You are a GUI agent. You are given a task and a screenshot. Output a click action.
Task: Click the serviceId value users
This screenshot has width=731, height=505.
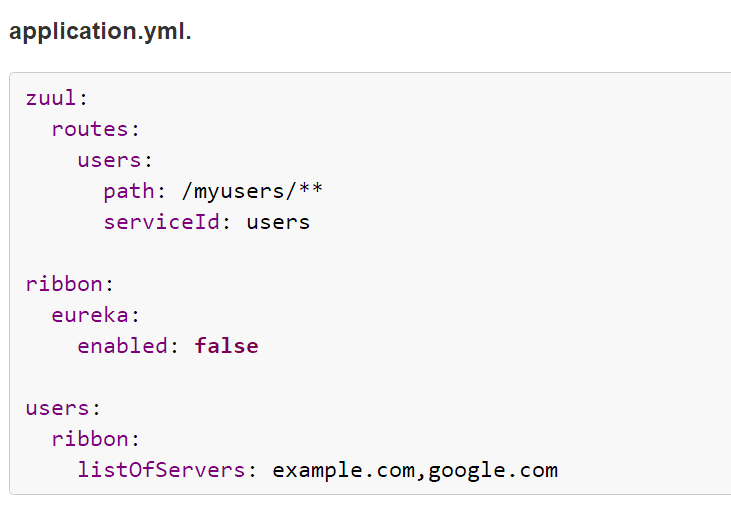tap(278, 222)
